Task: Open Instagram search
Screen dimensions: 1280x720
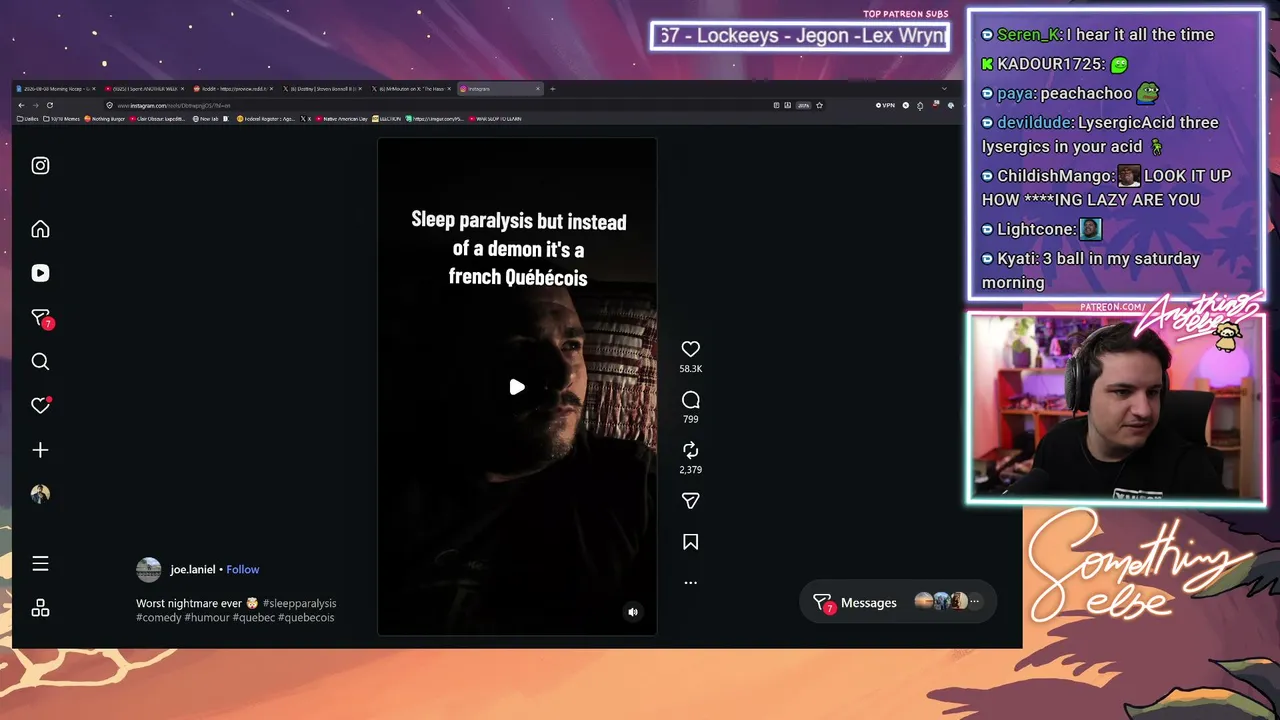Action: [40, 362]
